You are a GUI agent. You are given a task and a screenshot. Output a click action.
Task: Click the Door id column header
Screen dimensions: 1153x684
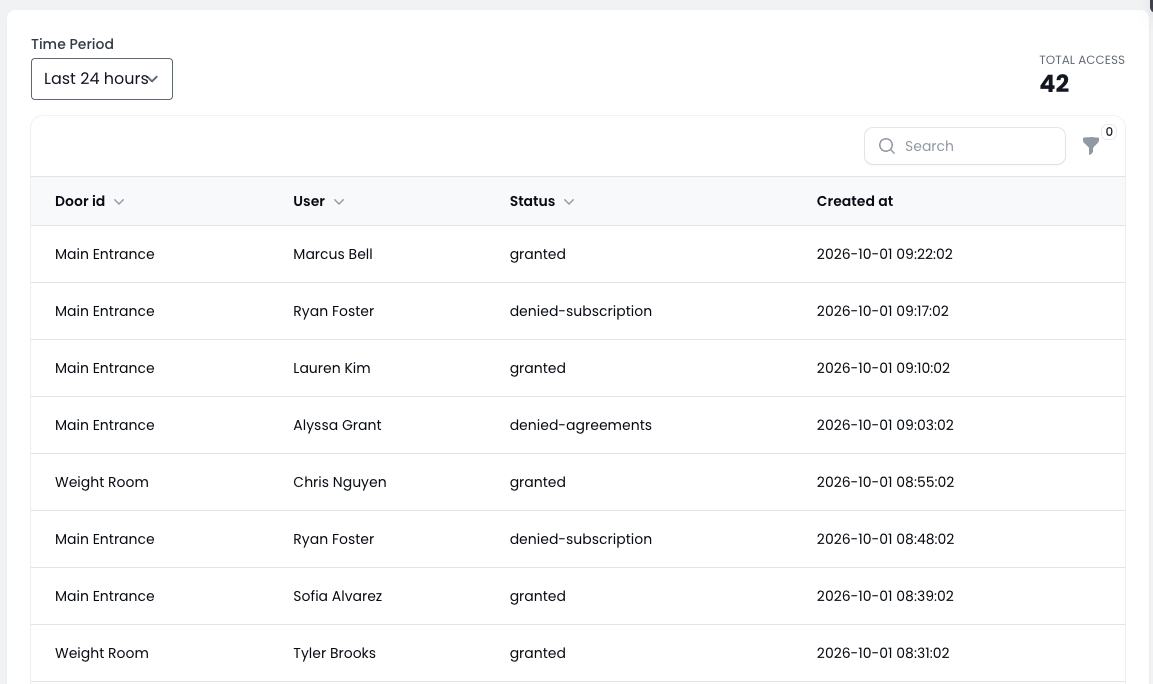[80, 201]
